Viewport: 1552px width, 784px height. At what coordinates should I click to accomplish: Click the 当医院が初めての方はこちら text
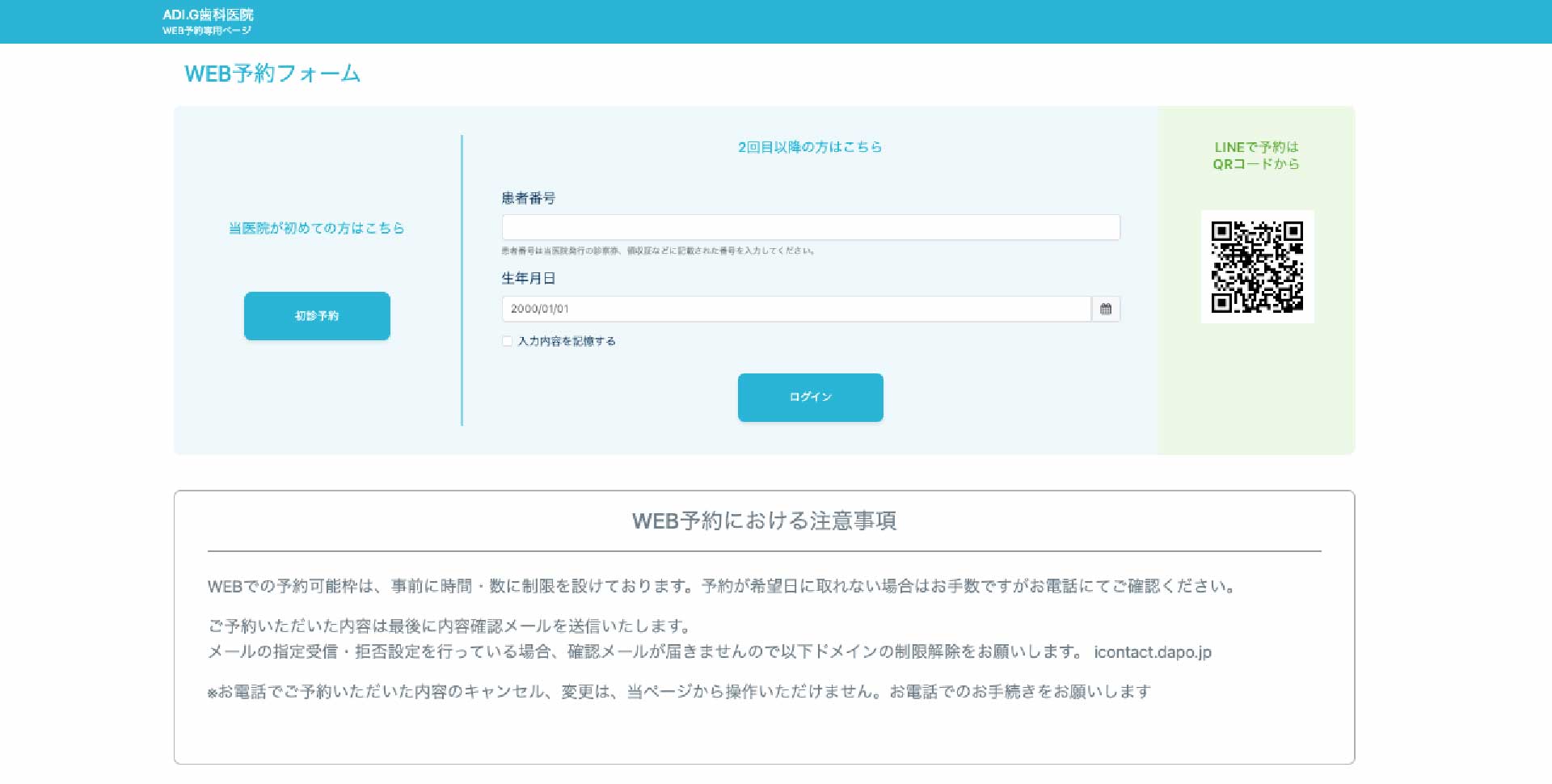(x=316, y=228)
